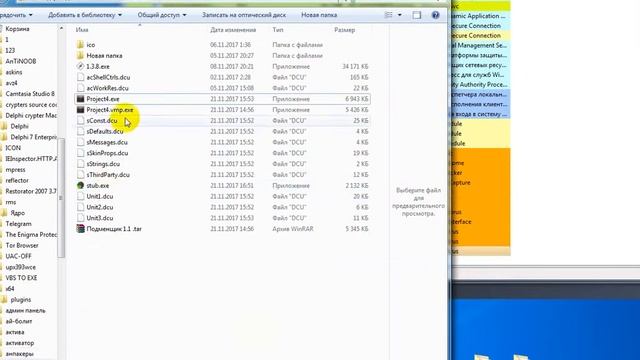Click the Unit2.dcu file icon

tap(80, 207)
